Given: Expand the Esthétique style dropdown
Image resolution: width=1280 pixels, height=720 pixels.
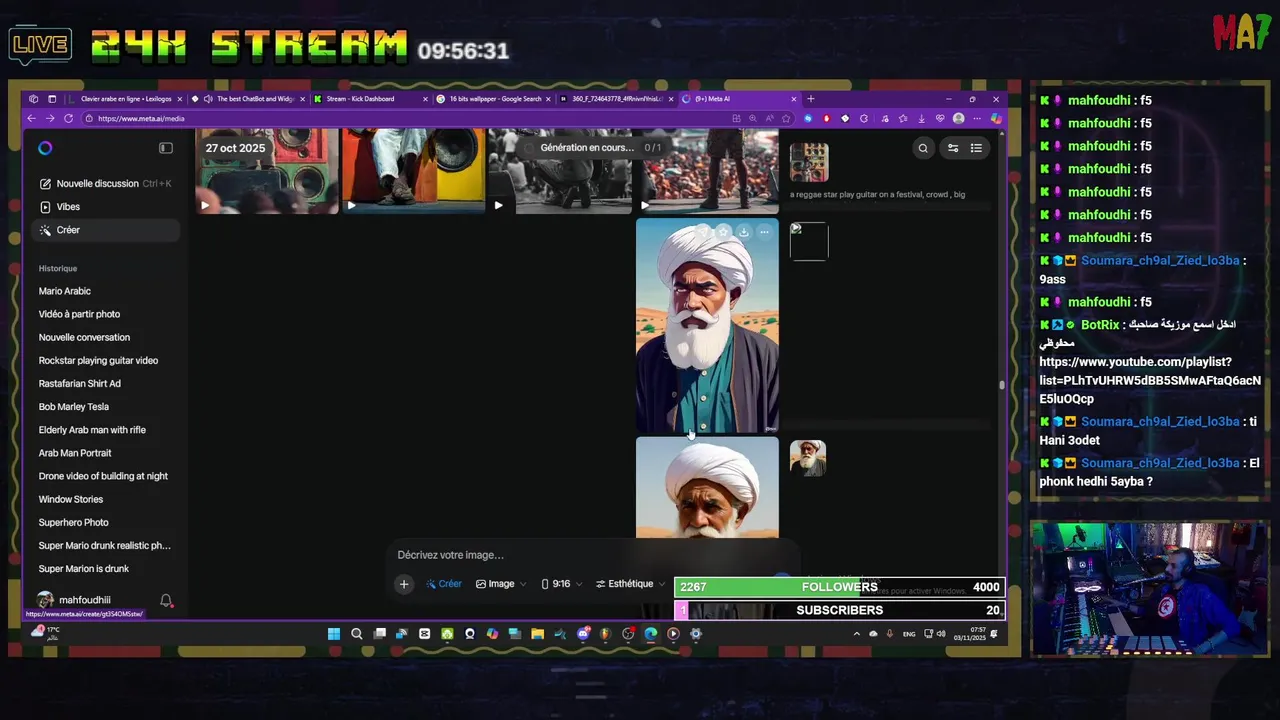Looking at the screenshot, I should (x=630, y=584).
